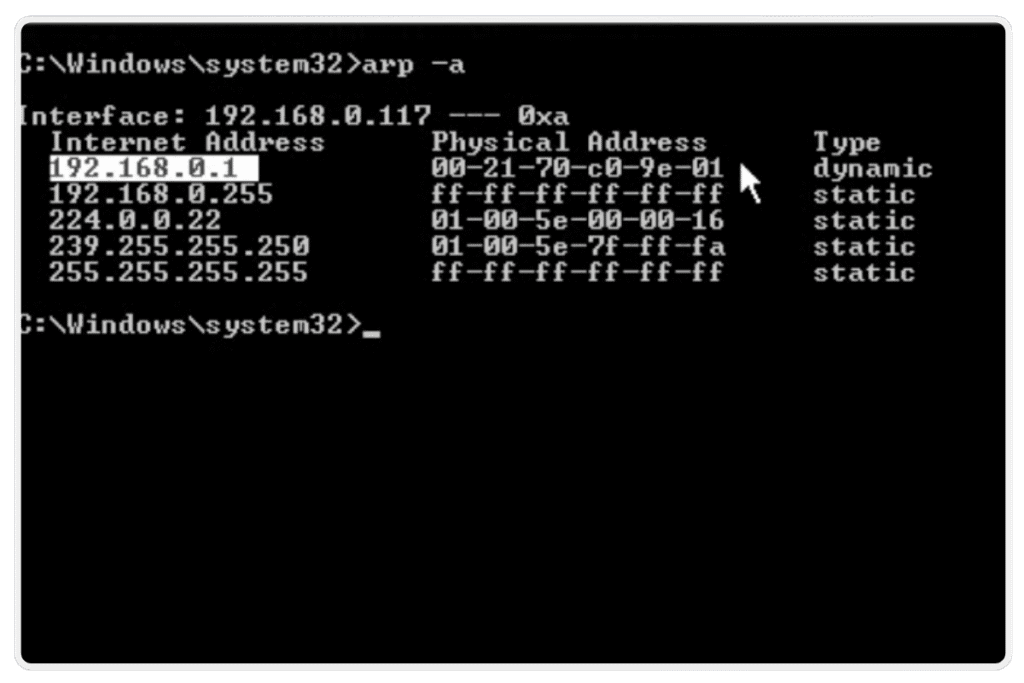Image resolution: width=1024 pixels, height=683 pixels.
Task: Click the Internet Address column header
Action: point(187,142)
